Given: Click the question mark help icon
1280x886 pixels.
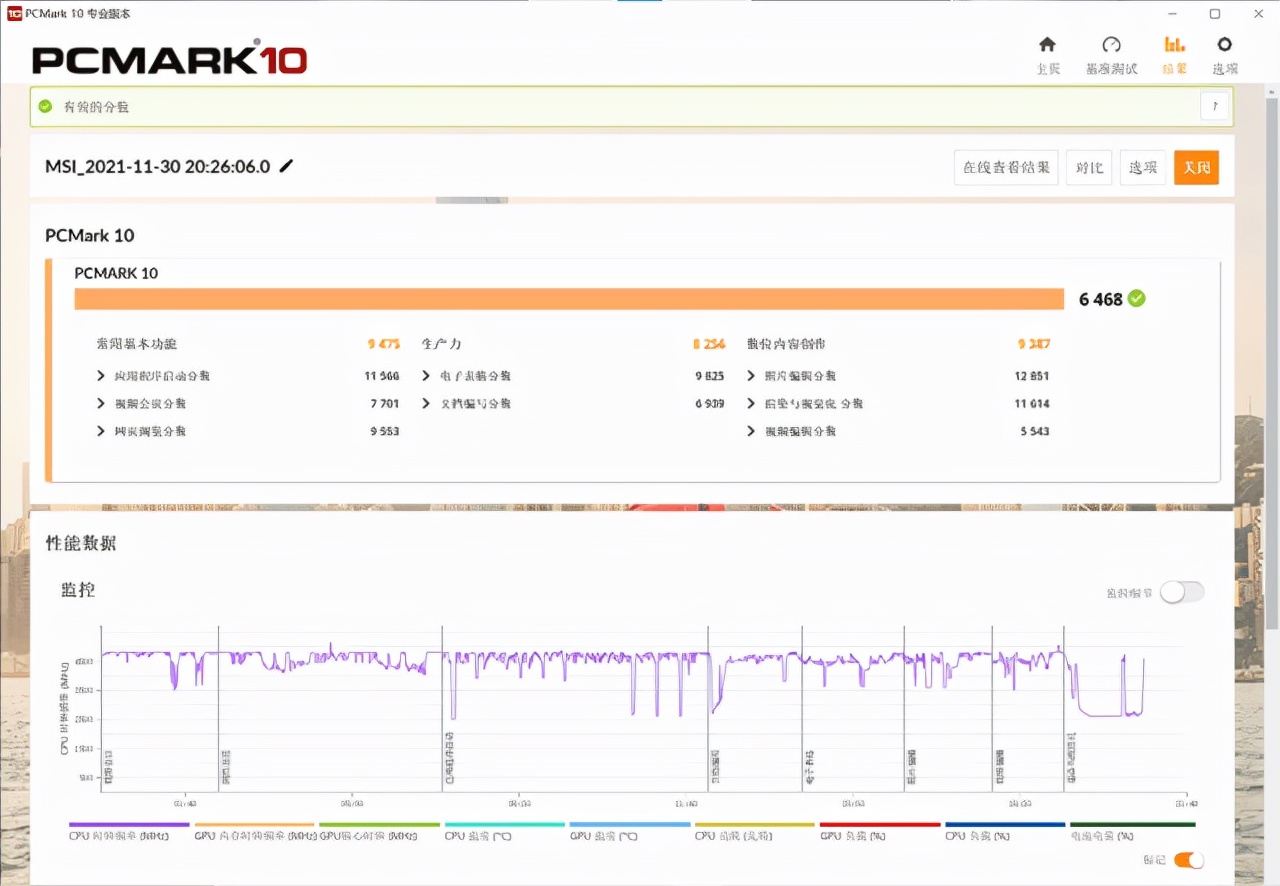Looking at the screenshot, I should click(x=1214, y=106).
